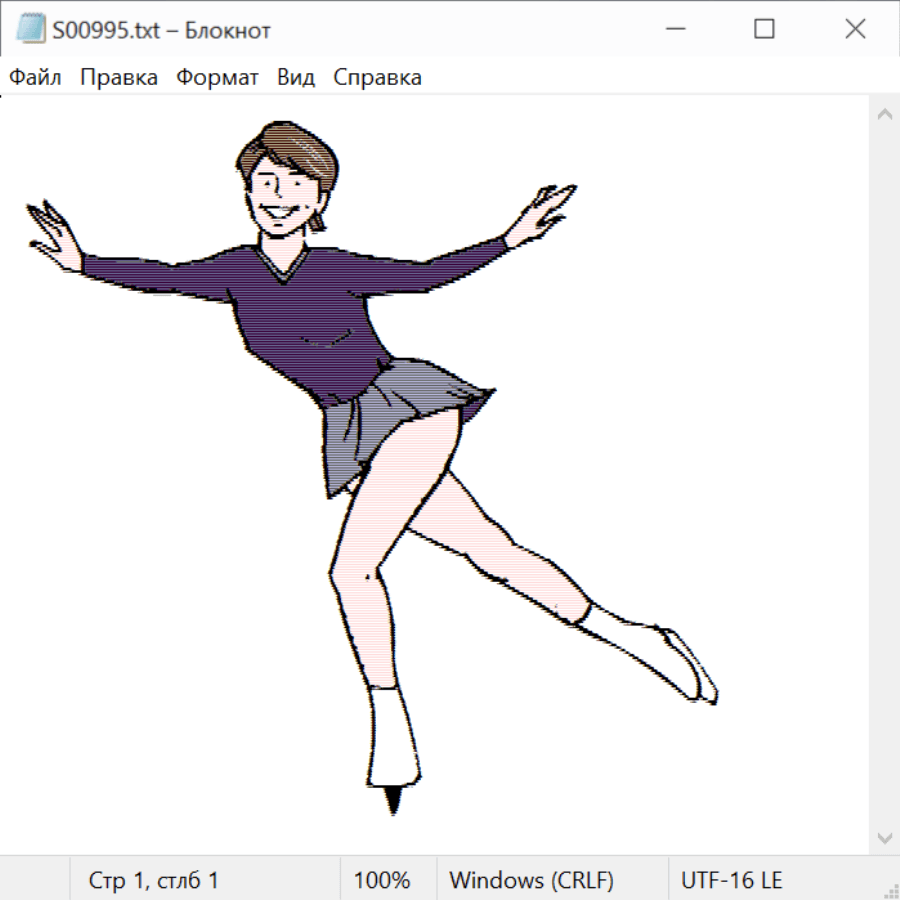Click the resize grip in the bottom-right corner
This screenshot has height=900, width=900.
click(890, 890)
